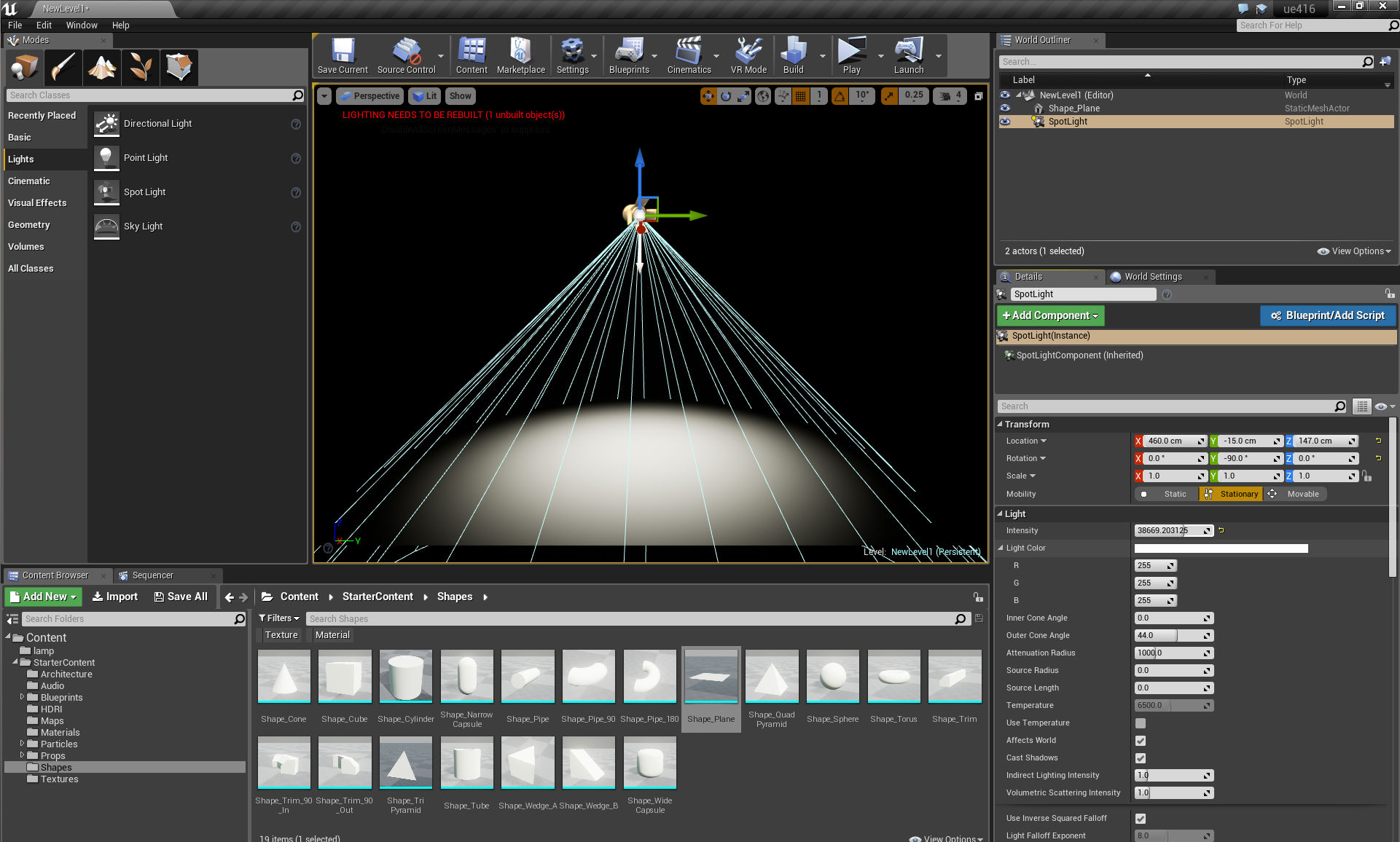The width and height of the screenshot is (1400, 842).
Task: Expand the Particles folder in tree
Action: pyautogui.click(x=22, y=744)
